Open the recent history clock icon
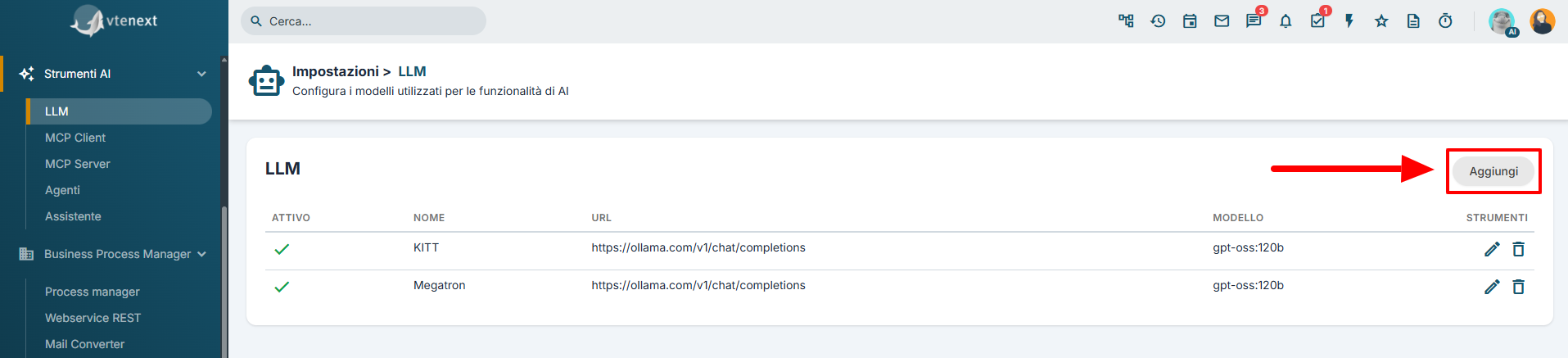This screenshot has height=358, width=1568. [x=1158, y=21]
